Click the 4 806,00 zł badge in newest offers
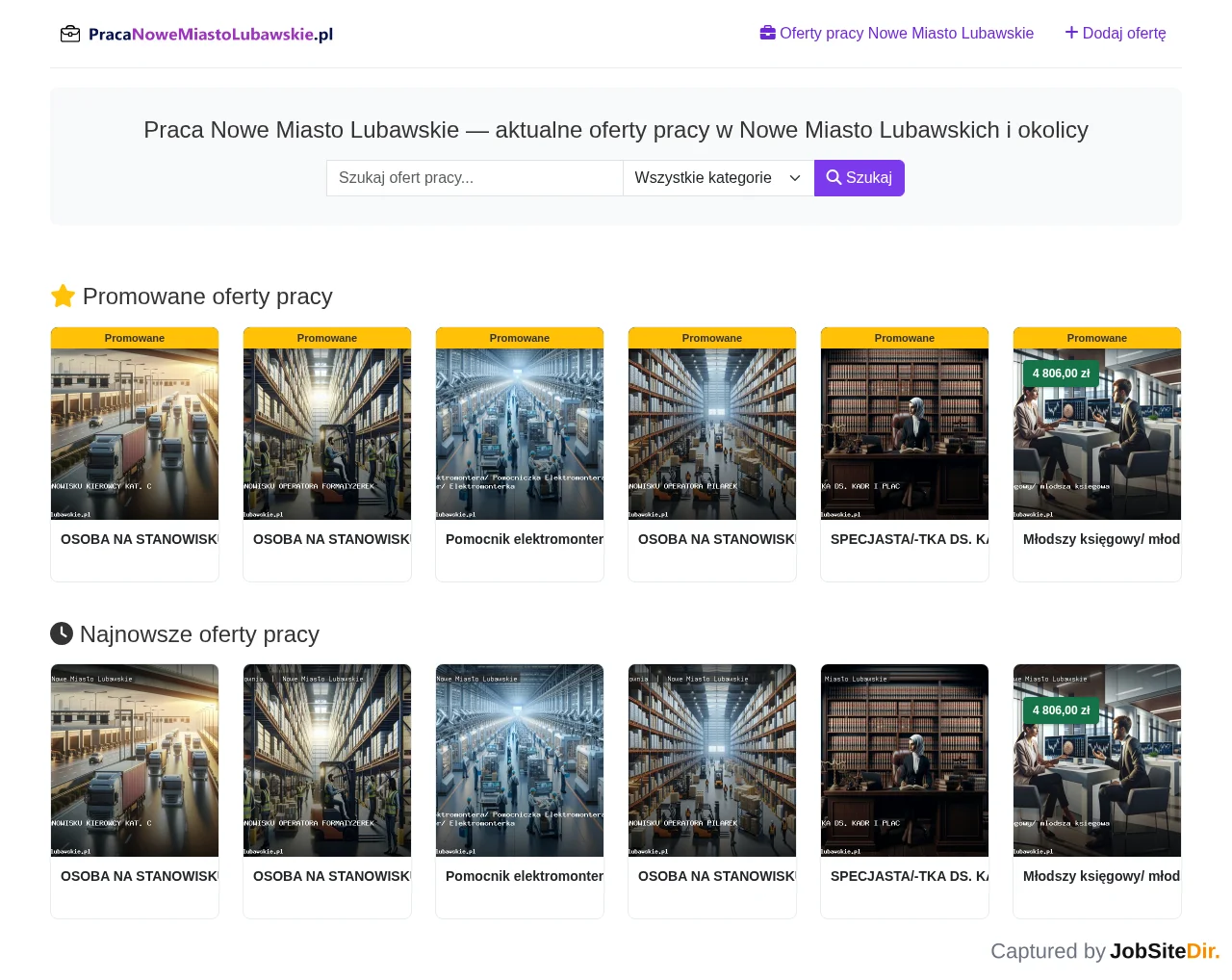Viewport: 1232px width, 980px height. pyautogui.click(x=1061, y=710)
